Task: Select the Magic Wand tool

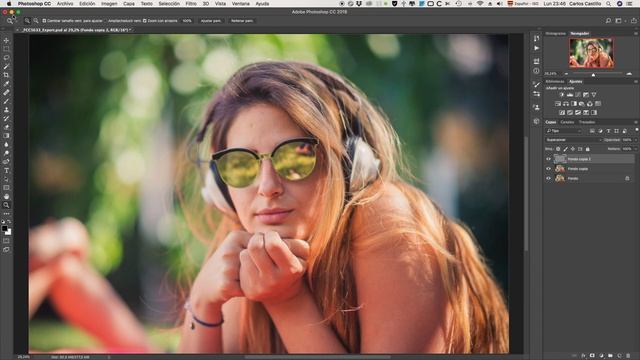Action: (6, 67)
